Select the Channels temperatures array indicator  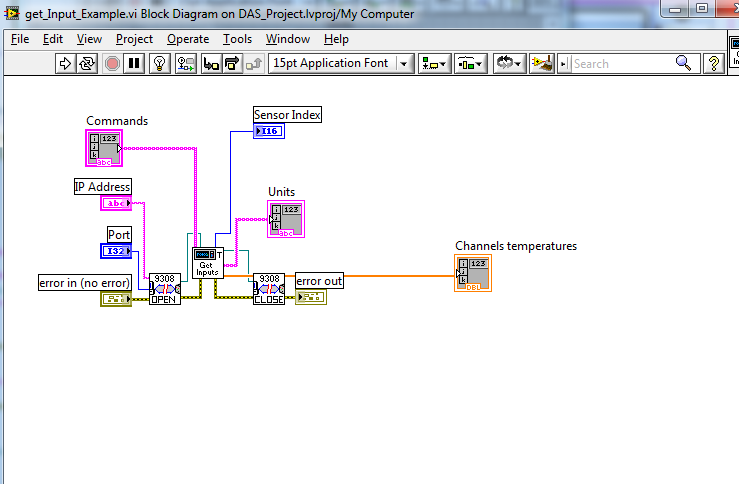click(x=472, y=273)
